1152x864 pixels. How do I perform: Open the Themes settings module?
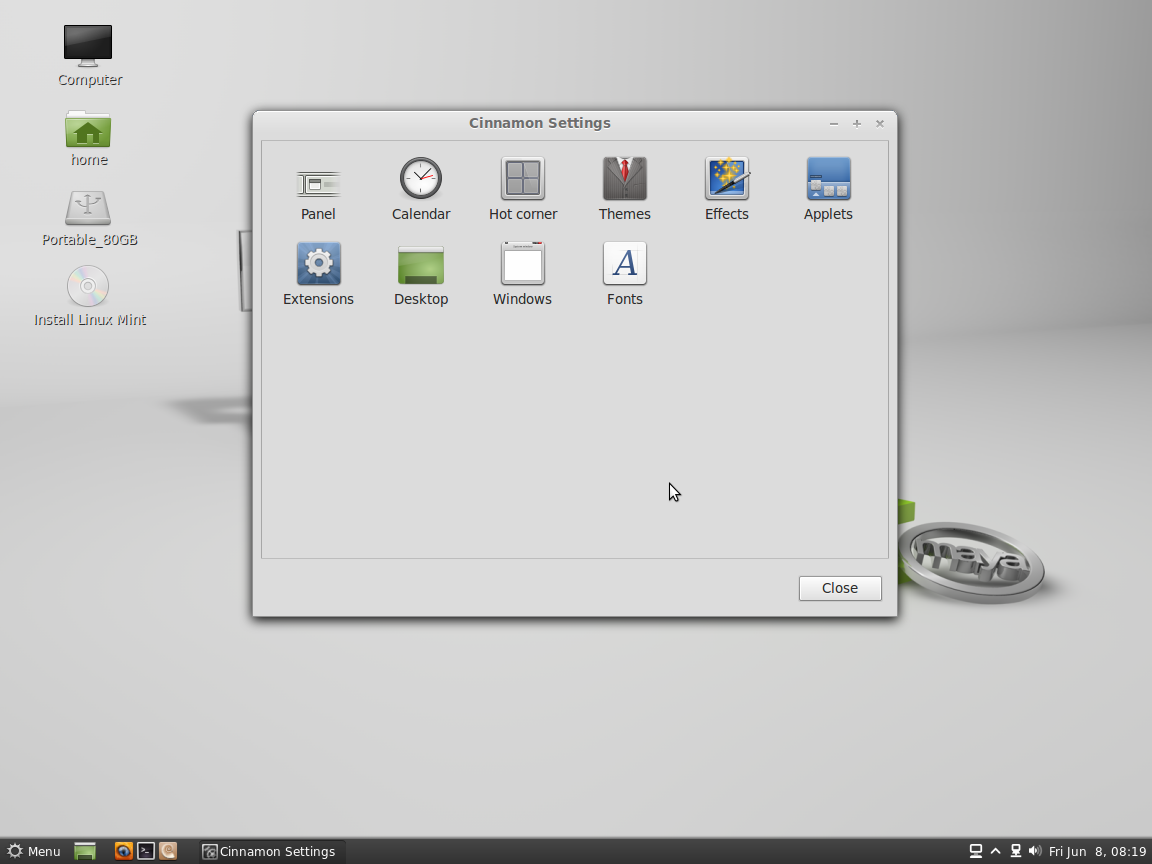point(624,190)
